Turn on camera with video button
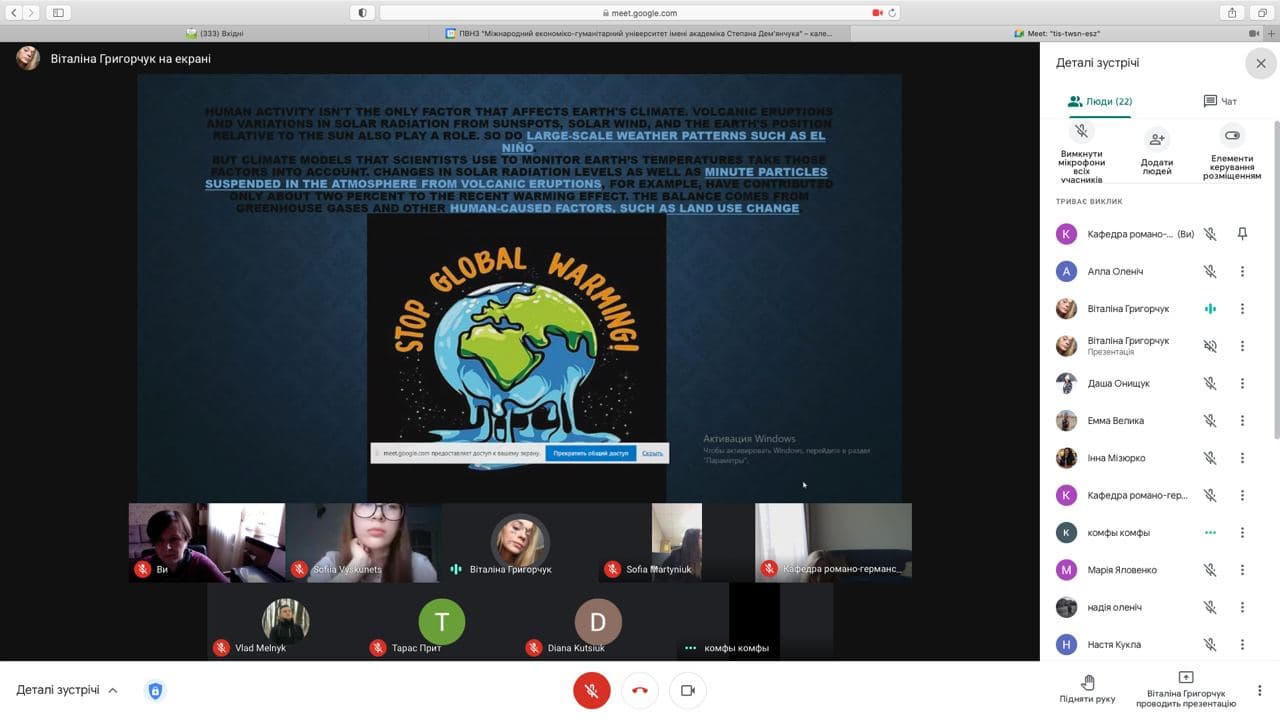The width and height of the screenshot is (1280, 720). pyautogui.click(x=688, y=690)
